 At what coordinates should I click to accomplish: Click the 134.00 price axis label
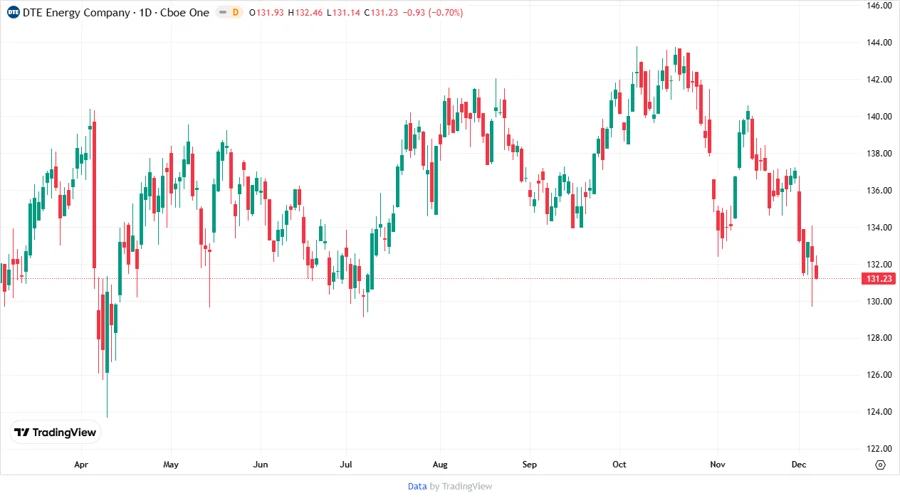coord(879,228)
